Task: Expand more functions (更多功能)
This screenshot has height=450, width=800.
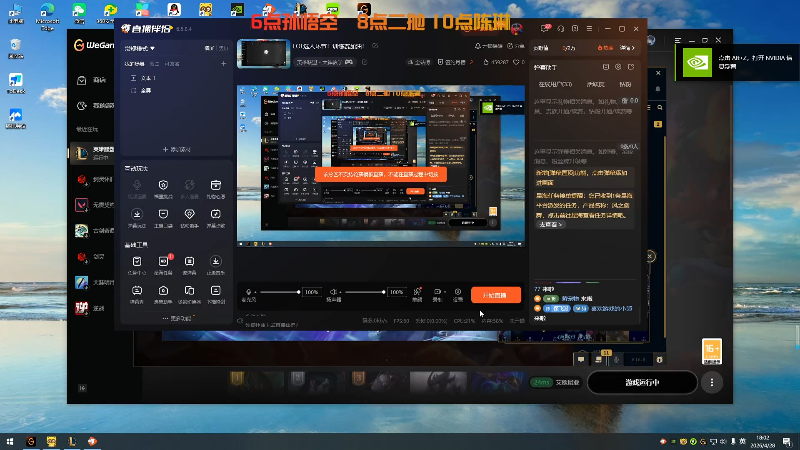Action: 178,318
